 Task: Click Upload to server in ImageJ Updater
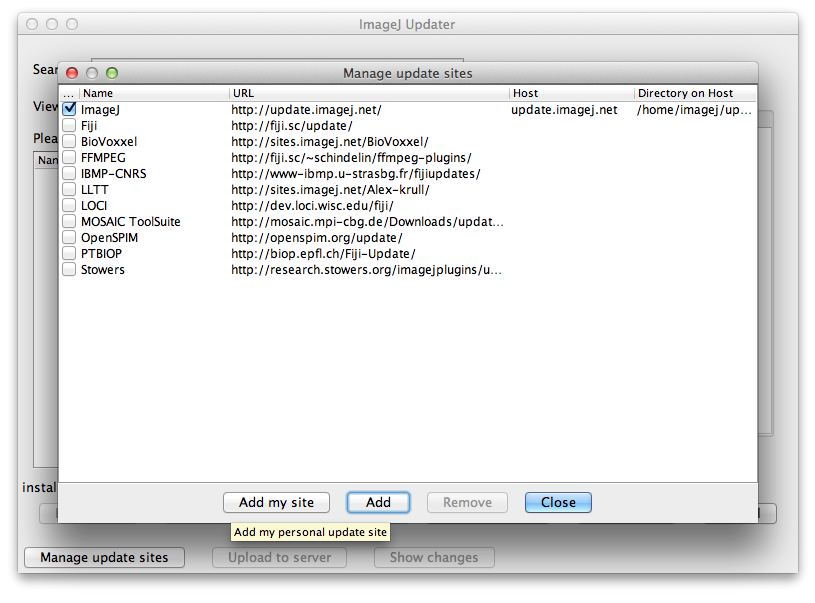point(280,558)
